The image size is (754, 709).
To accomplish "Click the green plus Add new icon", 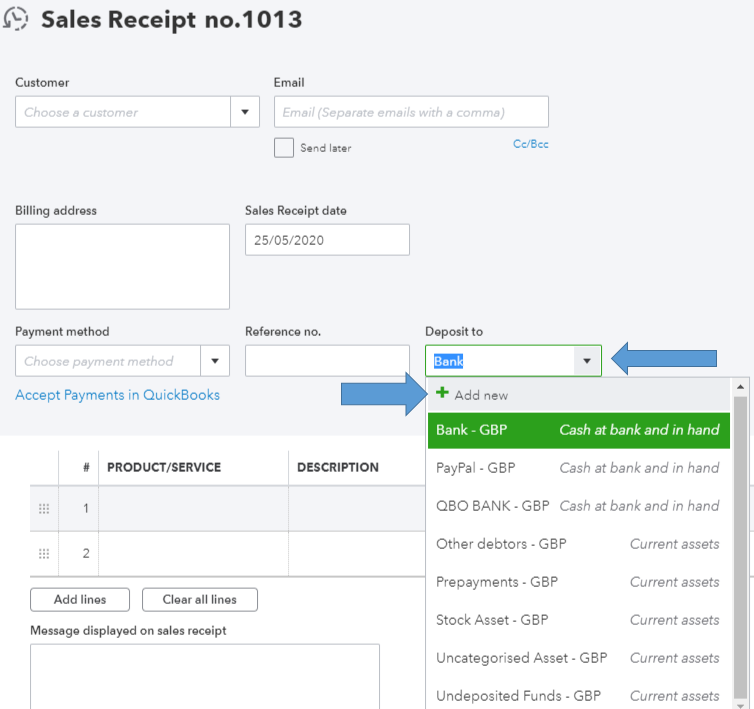I will pyautogui.click(x=443, y=394).
